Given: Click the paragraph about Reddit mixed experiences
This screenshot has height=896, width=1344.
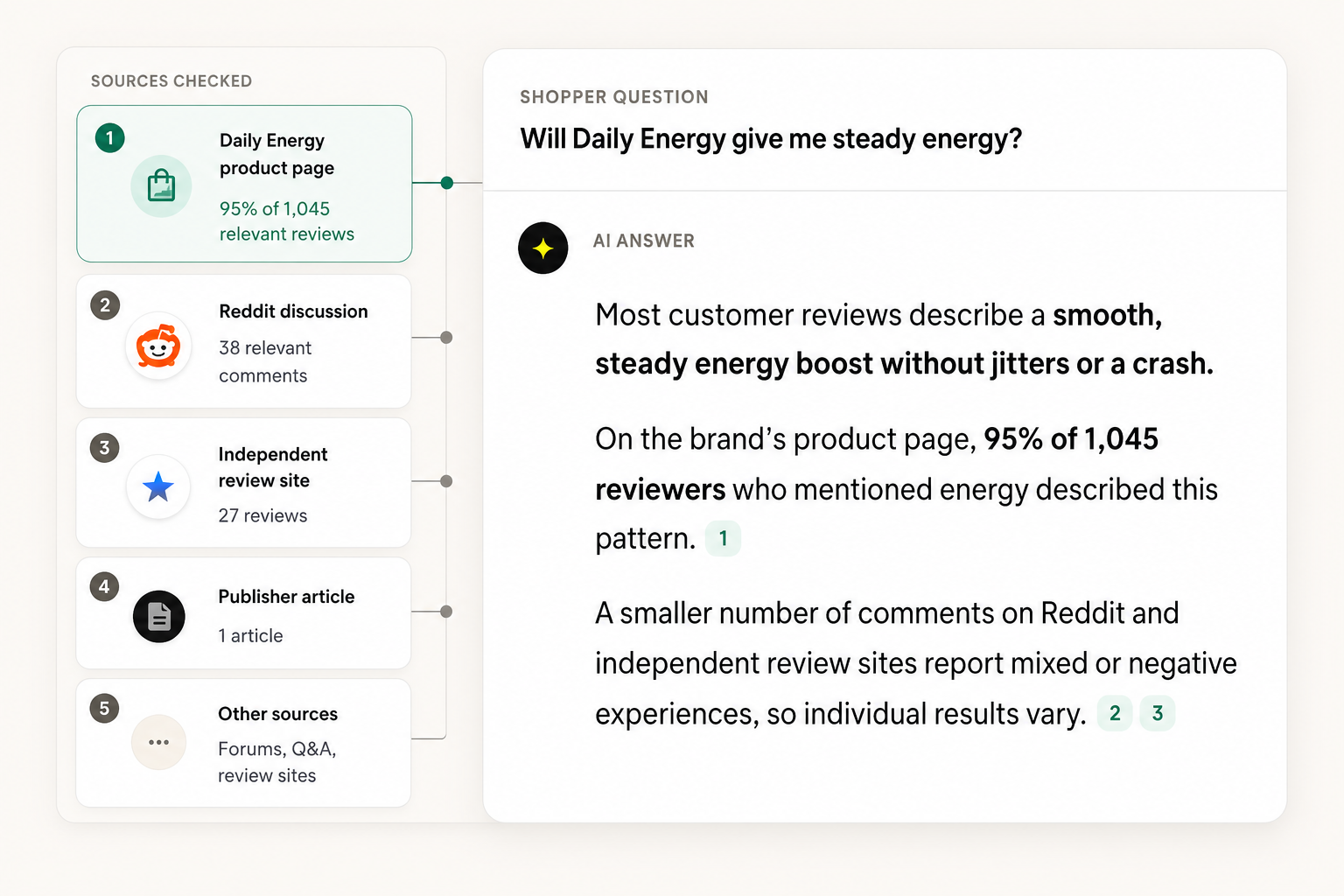Looking at the screenshot, I should [916, 663].
